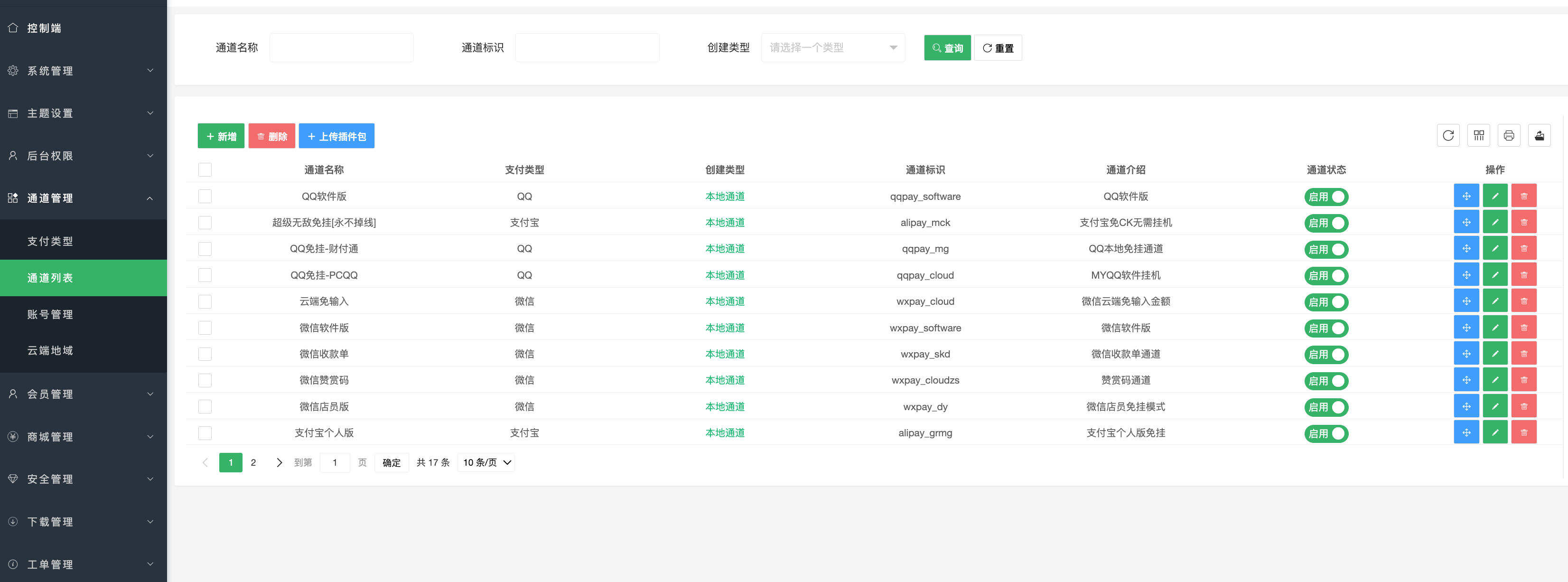Check the row checkbox for 支付宝个人版
Viewport: 1568px width, 582px height.
[x=205, y=433]
